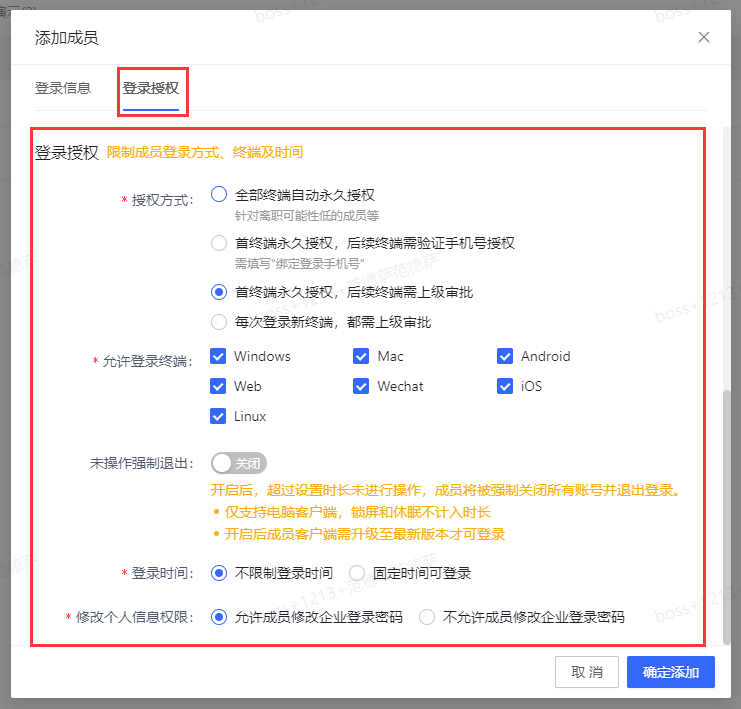Click the 未操作强制退出 field label
Screen dimensions: 741x709
142,463
